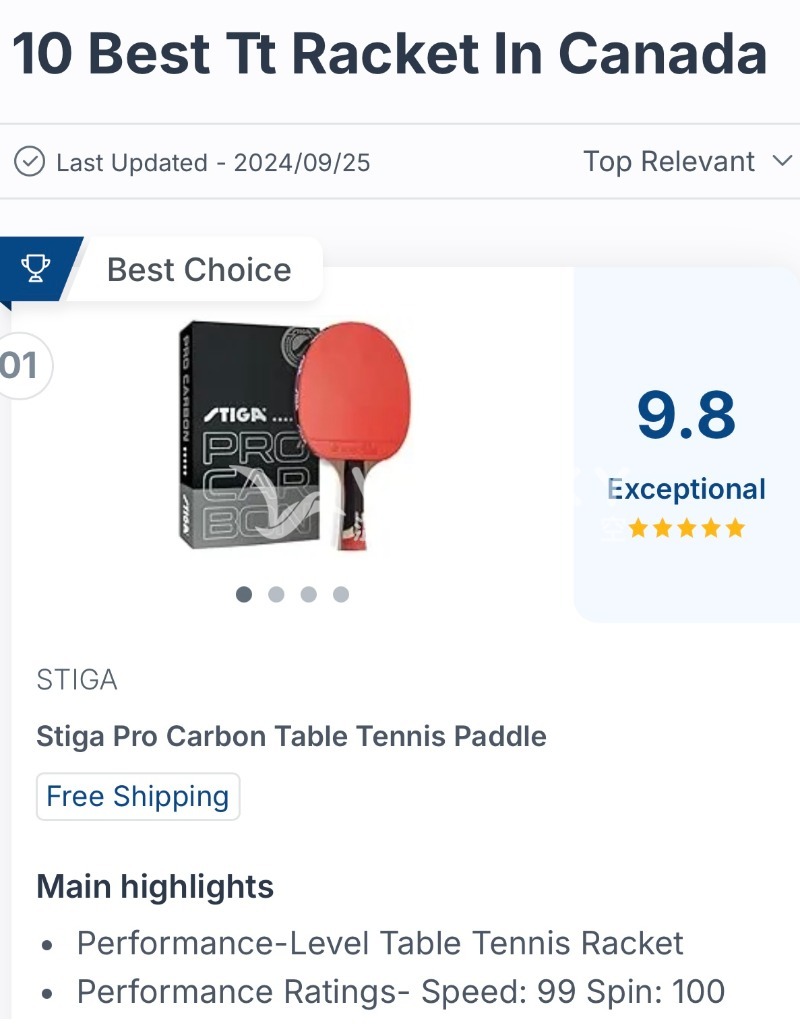This screenshot has height=1034, width=800.
Task: Click the chevron arrow beside Top Relevant
Action: (782, 162)
